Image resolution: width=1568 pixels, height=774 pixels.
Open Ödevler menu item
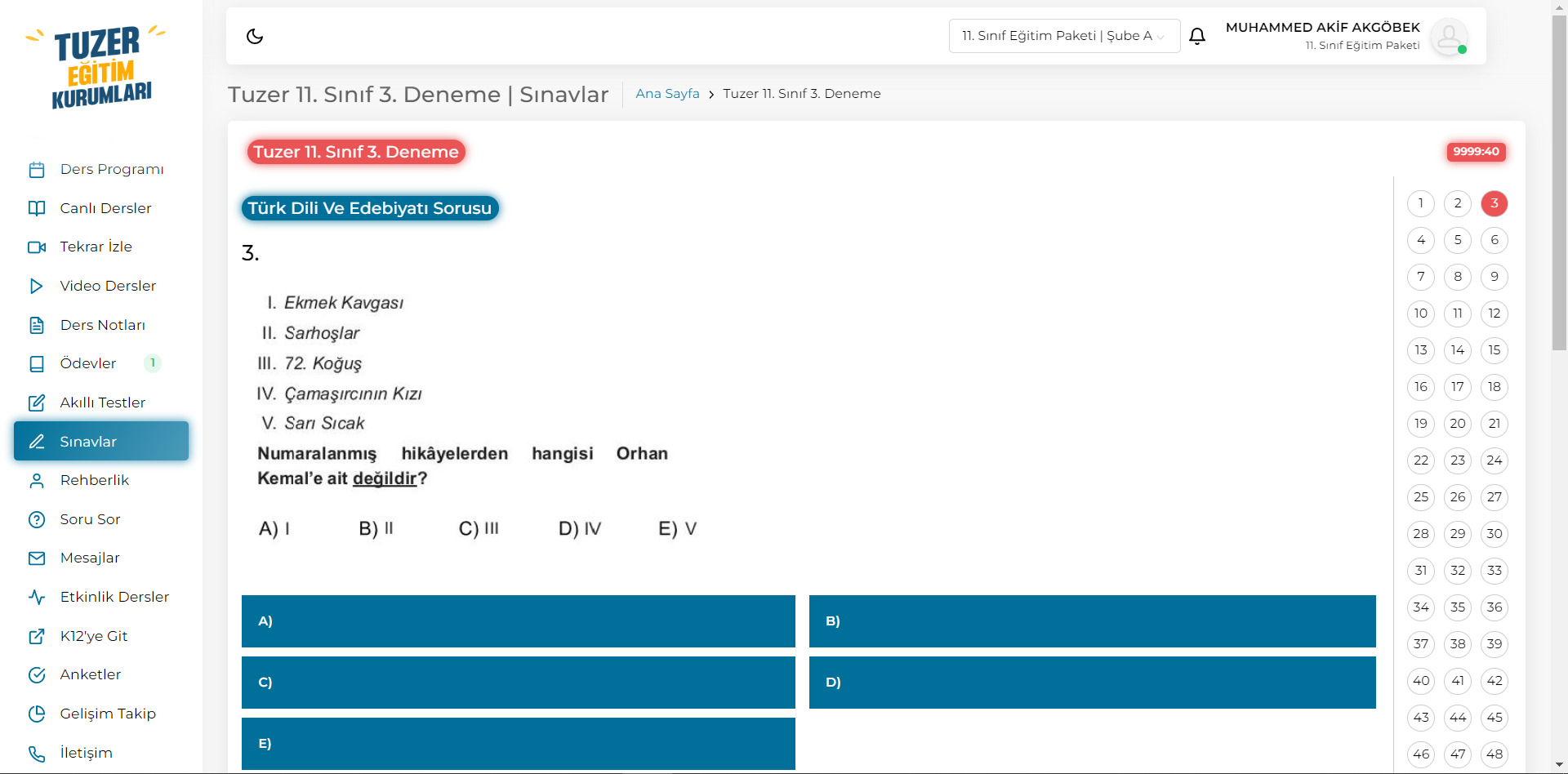(x=88, y=363)
